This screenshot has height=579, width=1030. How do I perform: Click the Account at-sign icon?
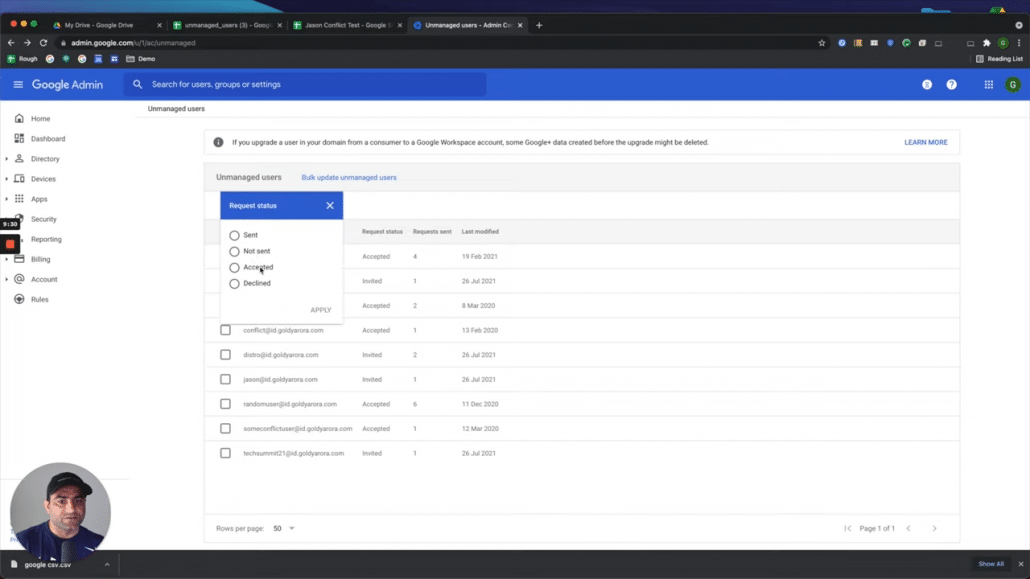click(19, 279)
